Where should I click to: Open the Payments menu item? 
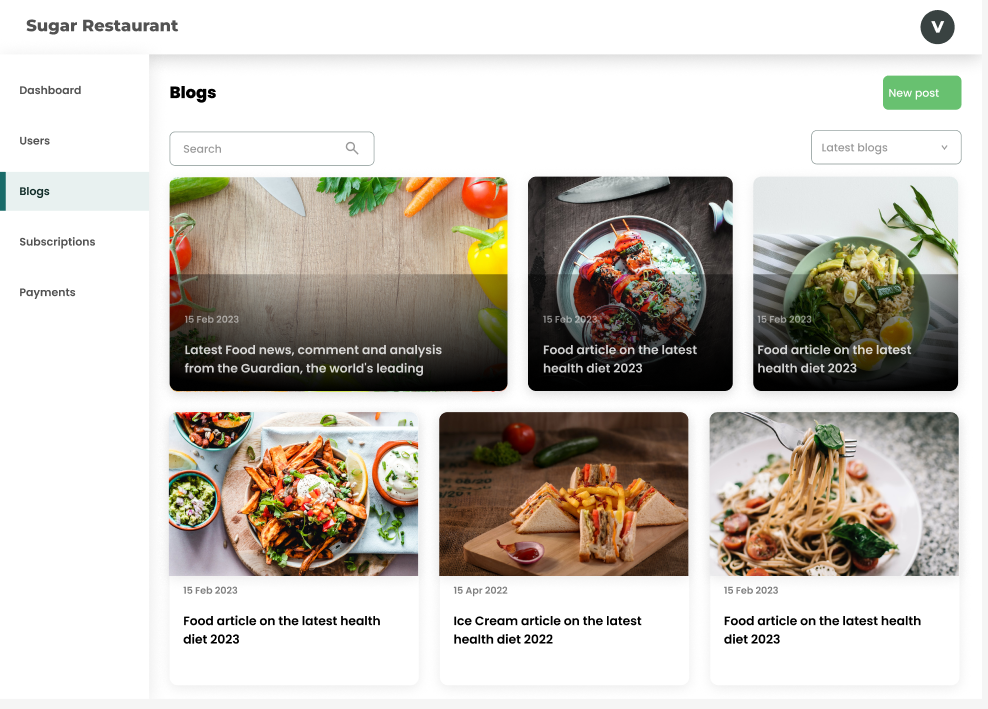[47, 292]
